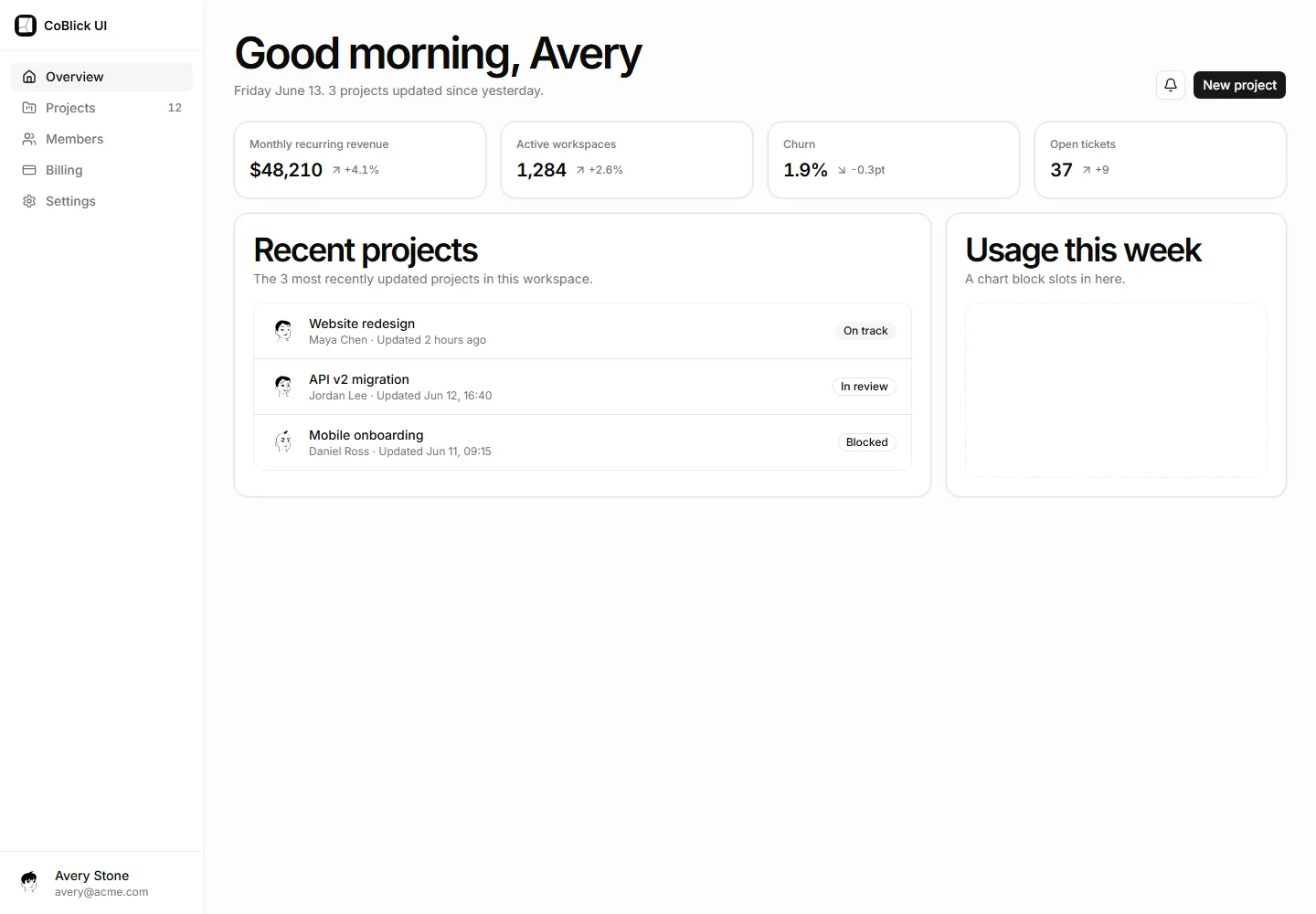
Task: Open the Members page
Action: [x=101, y=139]
